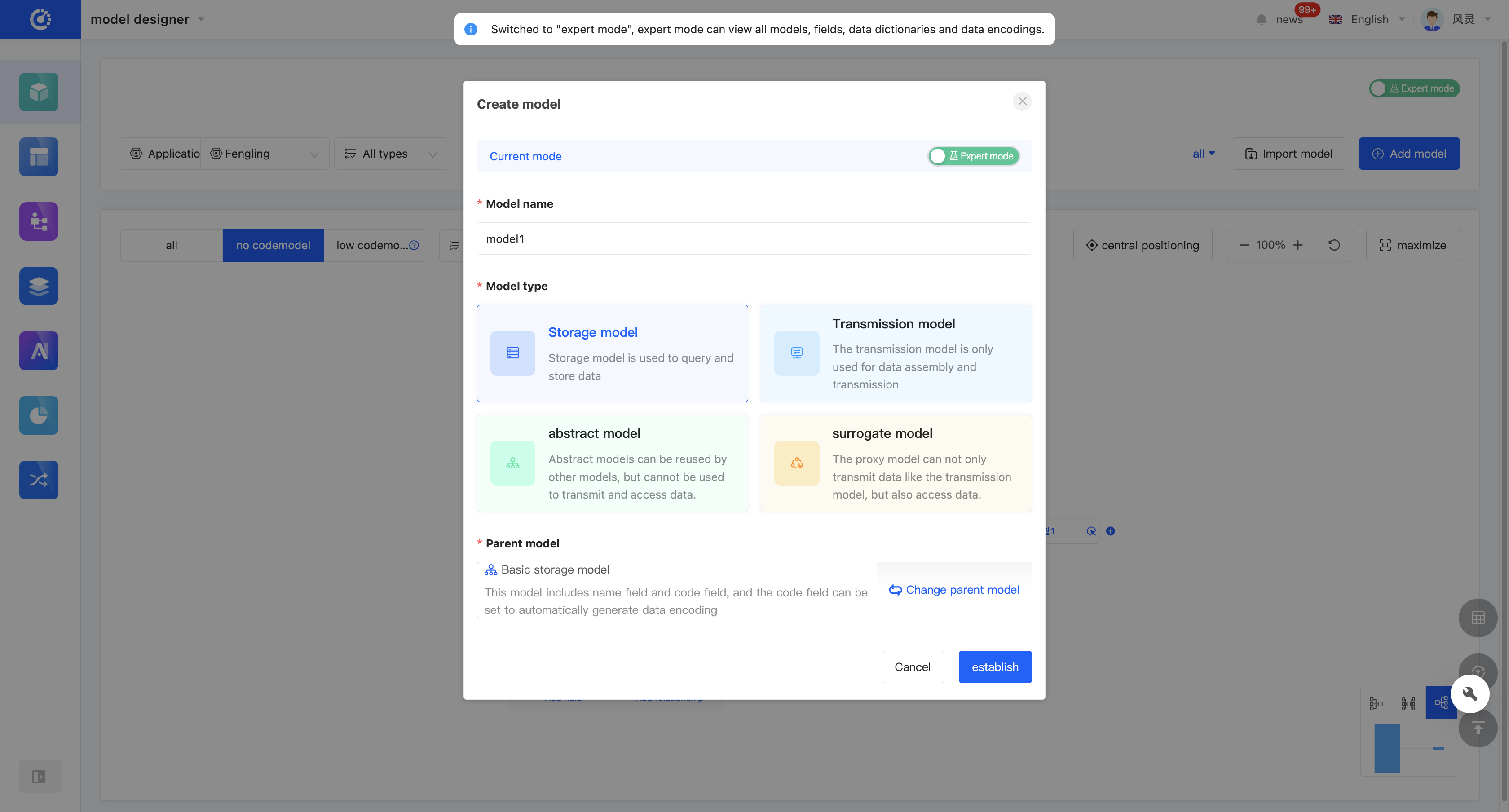
Task: Open the All types filter dropdown
Action: click(391, 154)
